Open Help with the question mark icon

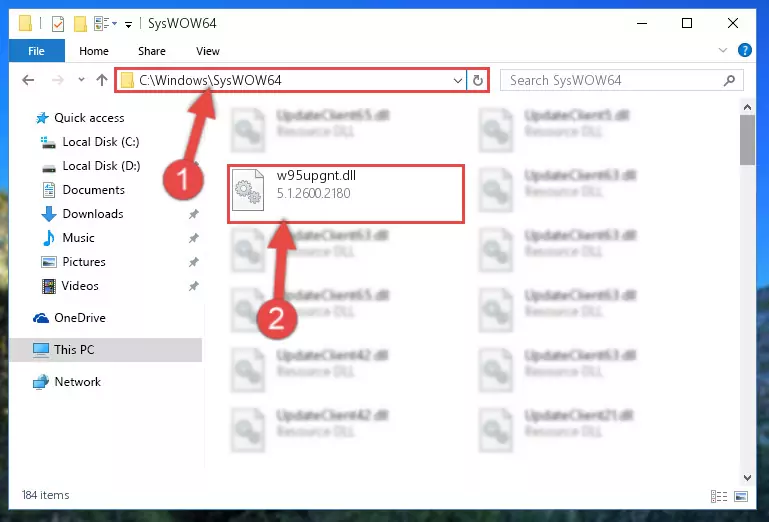[x=744, y=50]
